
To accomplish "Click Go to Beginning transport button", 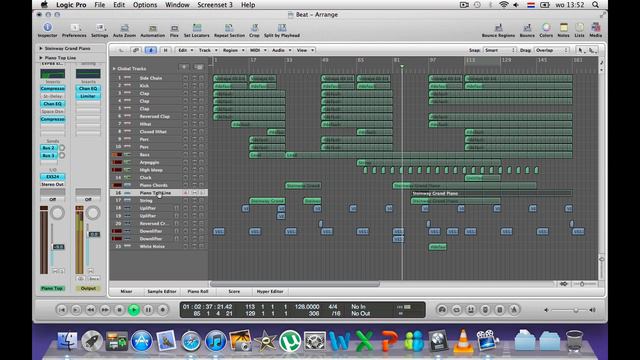I will [x=62, y=310].
